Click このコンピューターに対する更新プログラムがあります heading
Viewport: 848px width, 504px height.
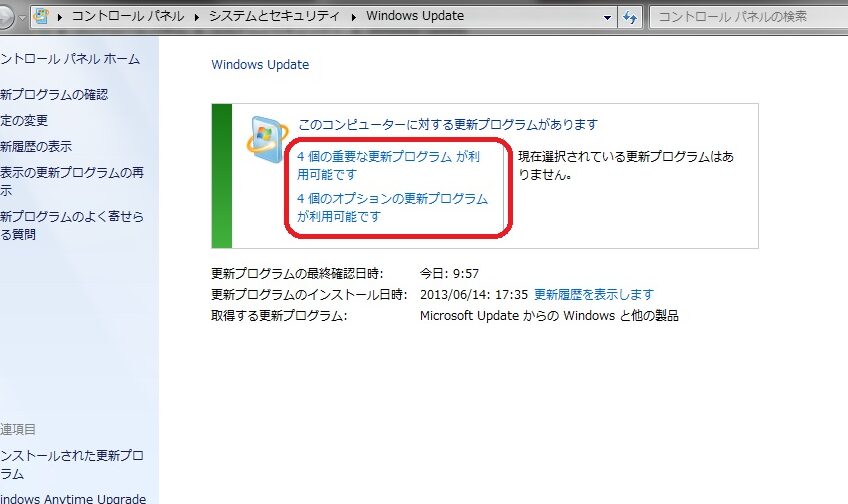pyautogui.click(x=448, y=125)
